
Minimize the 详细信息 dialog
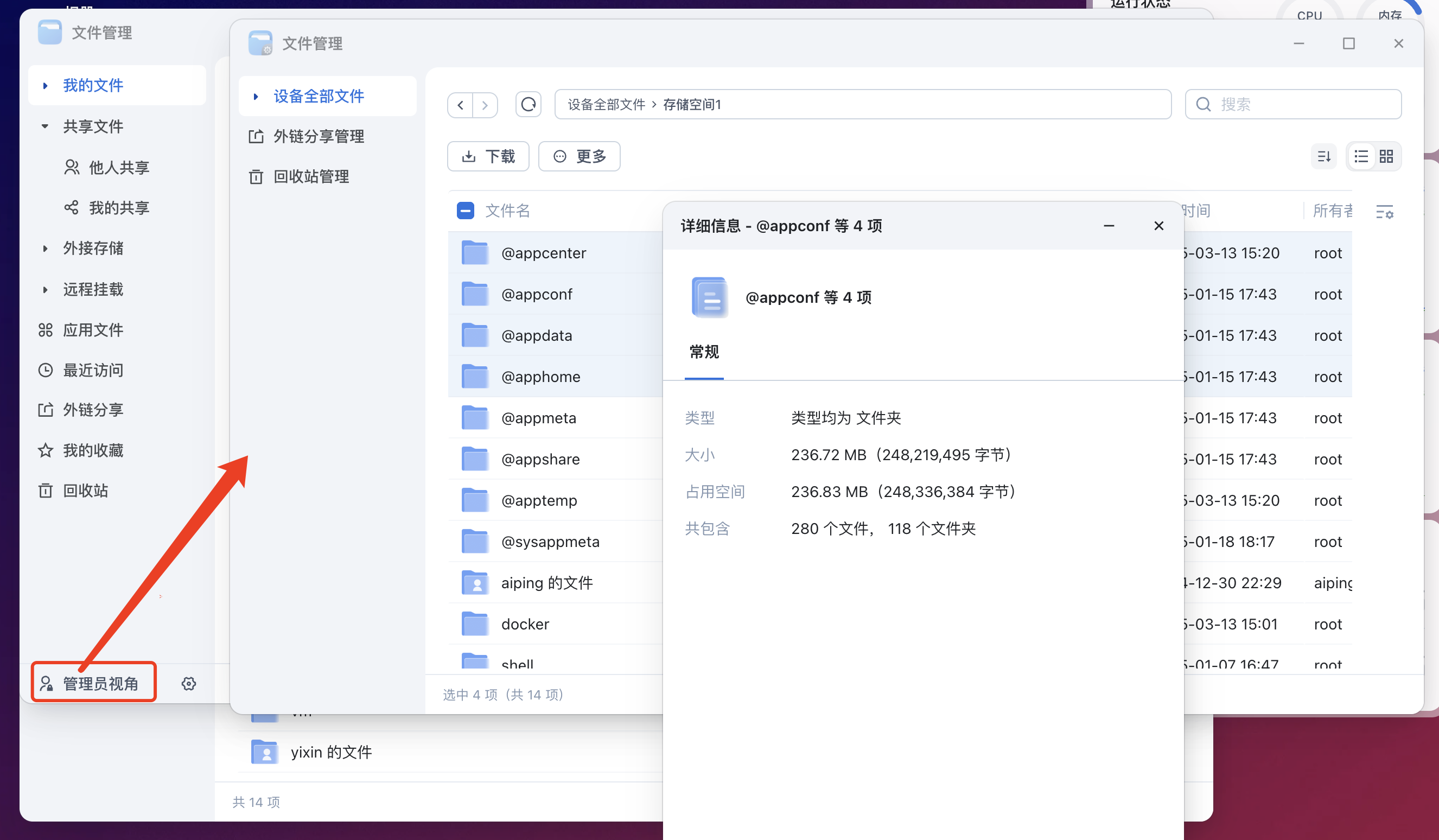click(x=1109, y=226)
